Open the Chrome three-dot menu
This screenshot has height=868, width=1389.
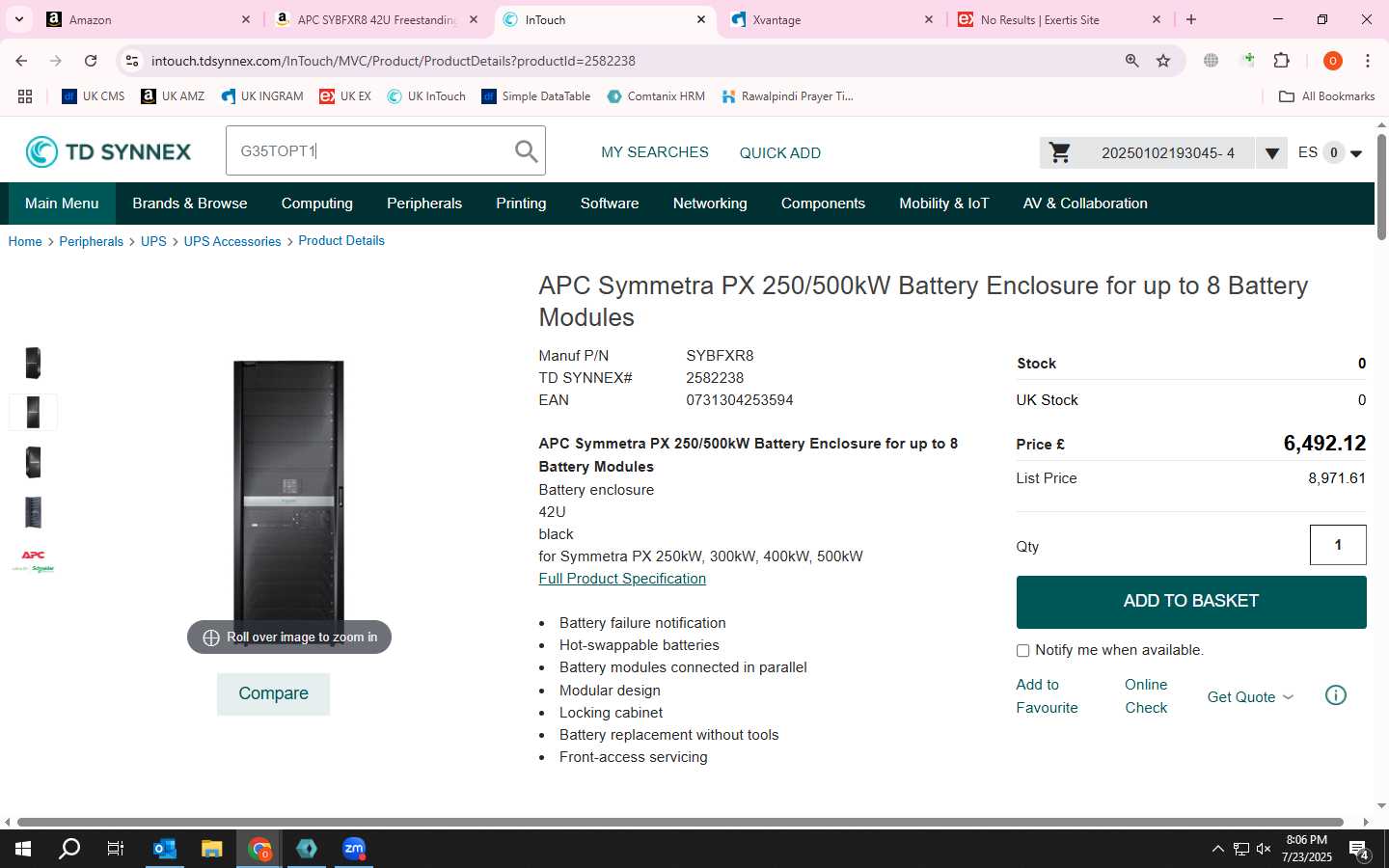[1368, 61]
